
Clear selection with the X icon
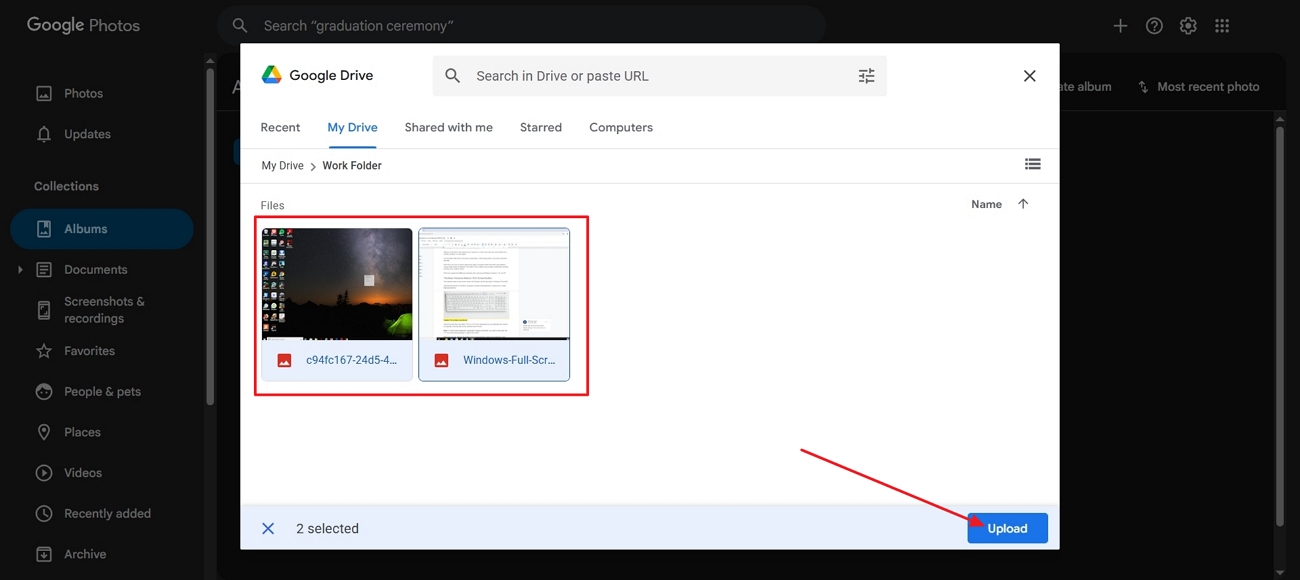[268, 528]
